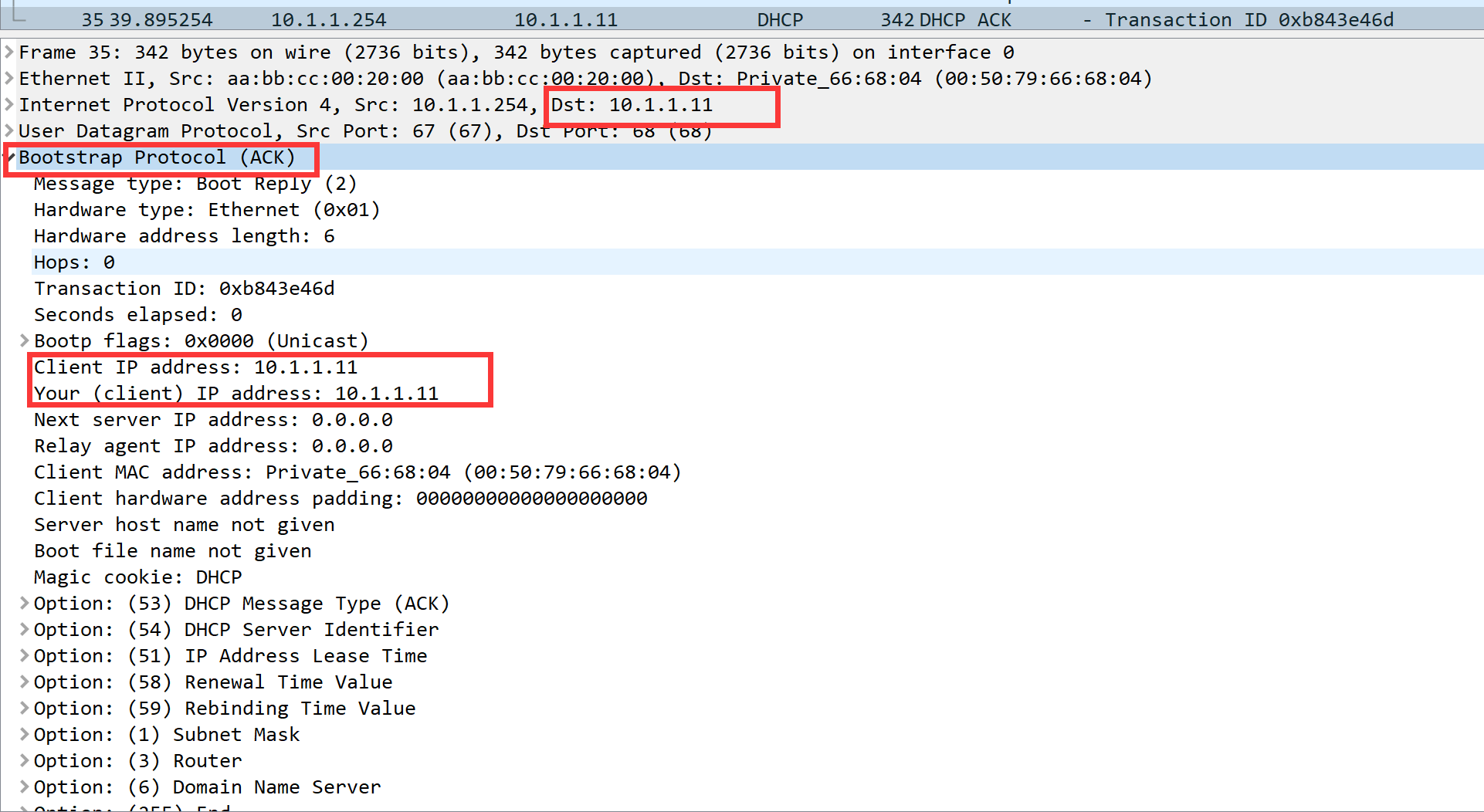Select Your (client) IP address field
1484x812 pixels.
(235, 394)
